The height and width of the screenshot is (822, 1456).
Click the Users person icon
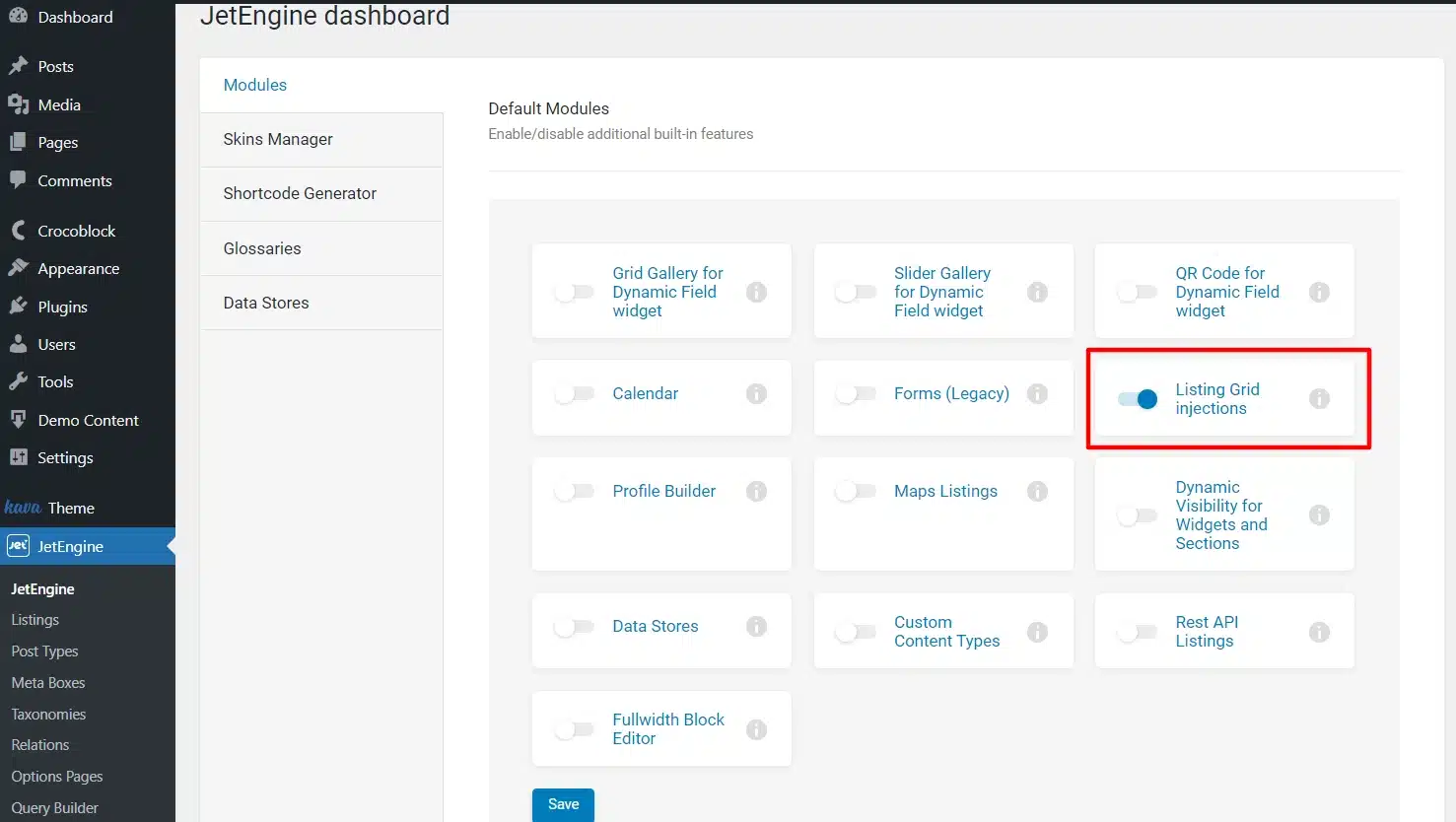(18, 344)
